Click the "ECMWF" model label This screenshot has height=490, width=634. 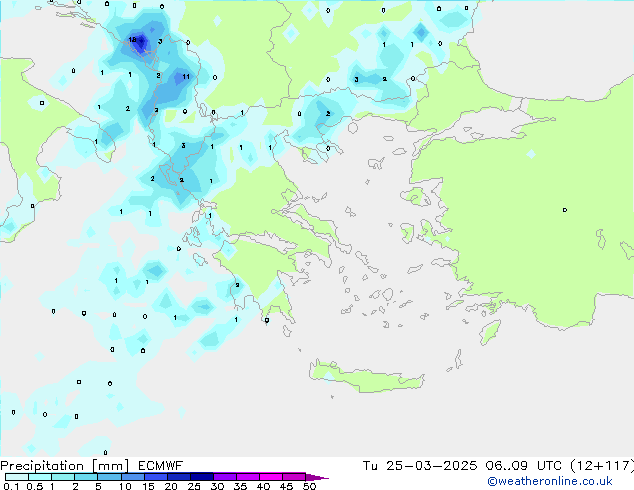point(161,466)
